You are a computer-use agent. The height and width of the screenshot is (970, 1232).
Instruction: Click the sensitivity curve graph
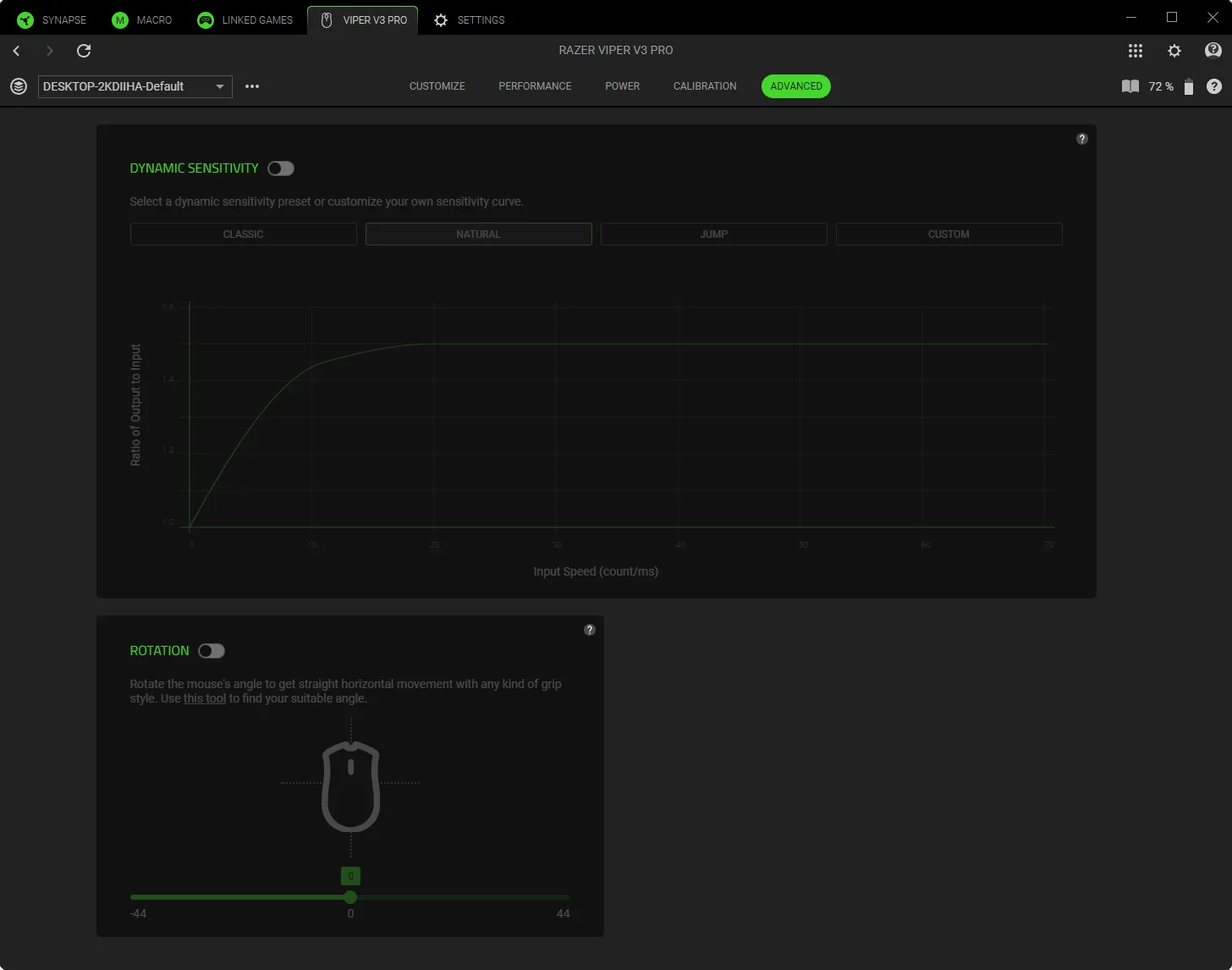click(618, 416)
